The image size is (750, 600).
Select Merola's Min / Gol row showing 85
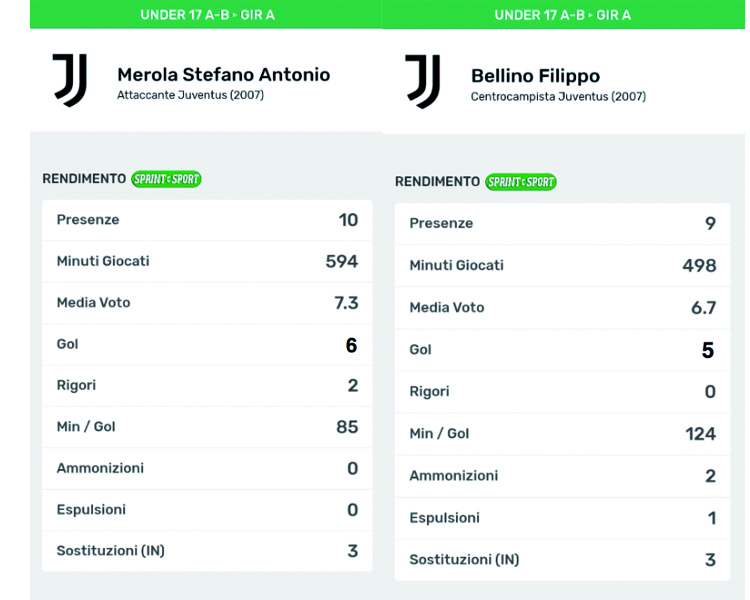(x=207, y=427)
